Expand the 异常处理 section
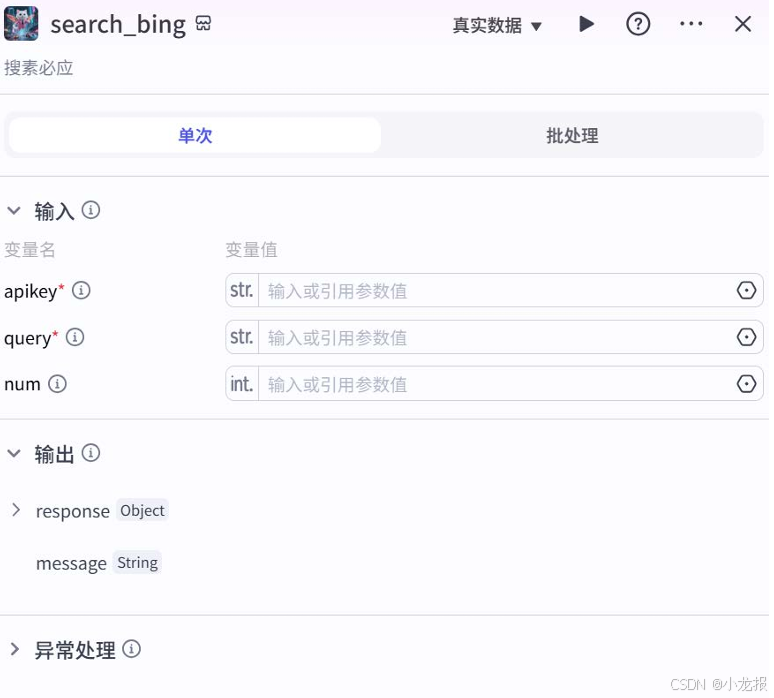This screenshot has height=698, width=774. click(x=15, y=650)
